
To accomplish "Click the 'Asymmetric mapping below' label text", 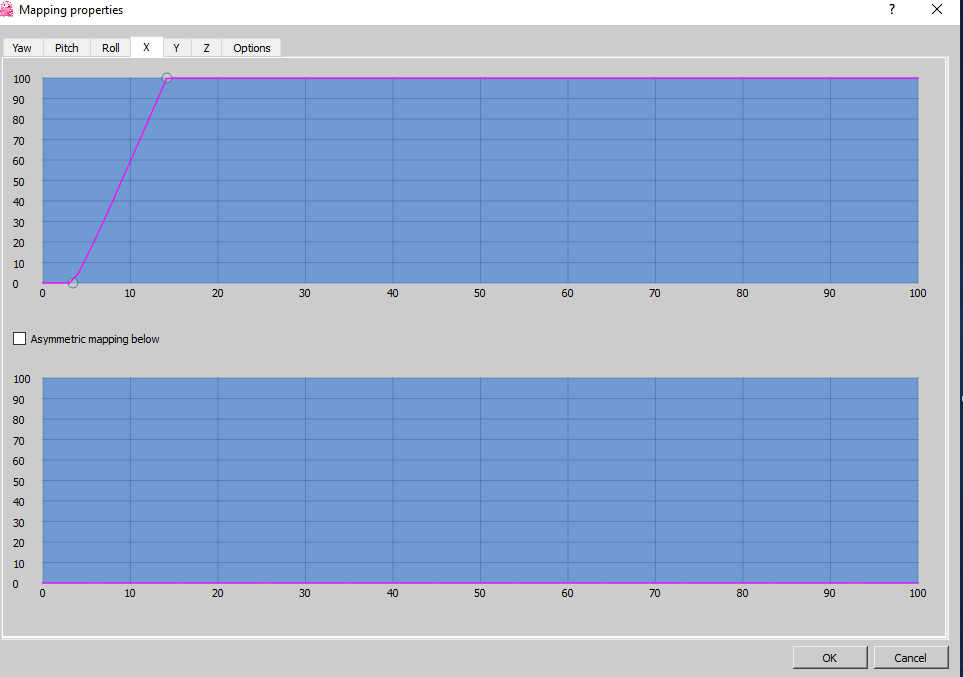I will [95, 339].
